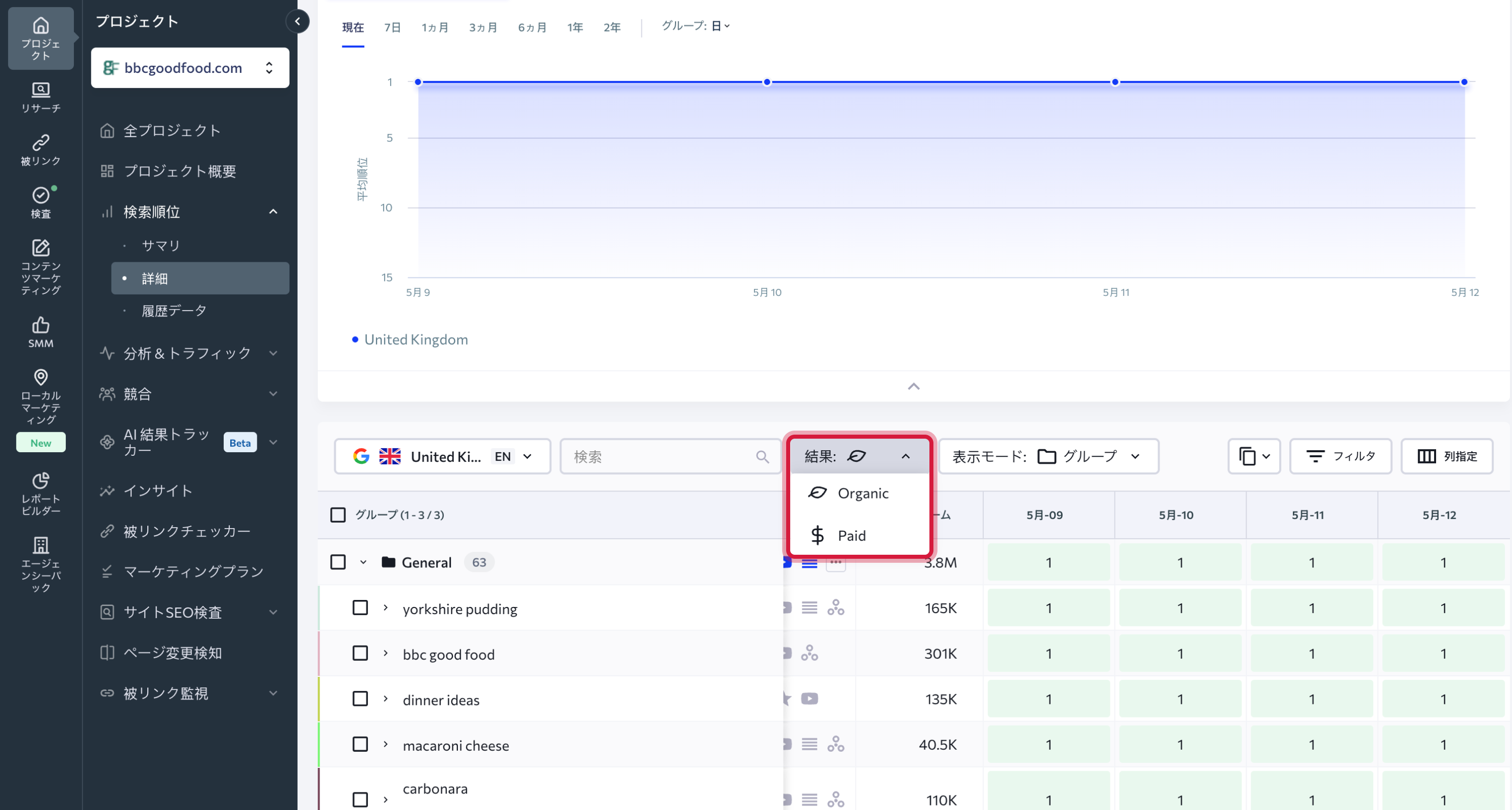The height and width of the screenshot is (810, 1512).
Task: Click cluster icon in bbc good food row
Action: click(809, 653)
